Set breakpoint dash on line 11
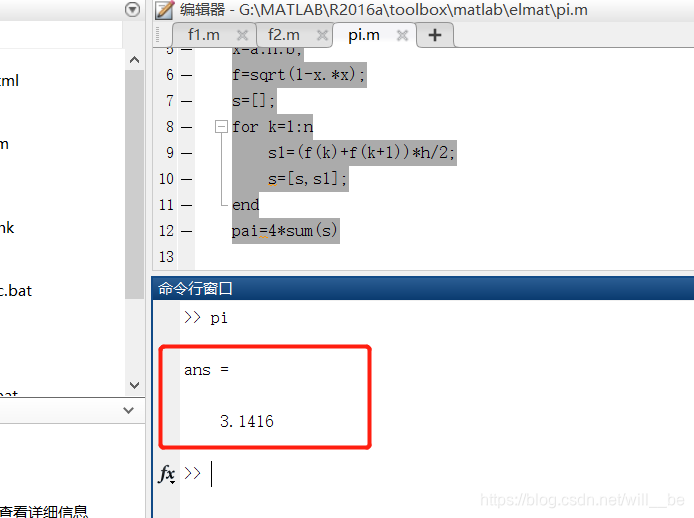The height and width of the screenshot is (518, 694). [x=187, y=205]
